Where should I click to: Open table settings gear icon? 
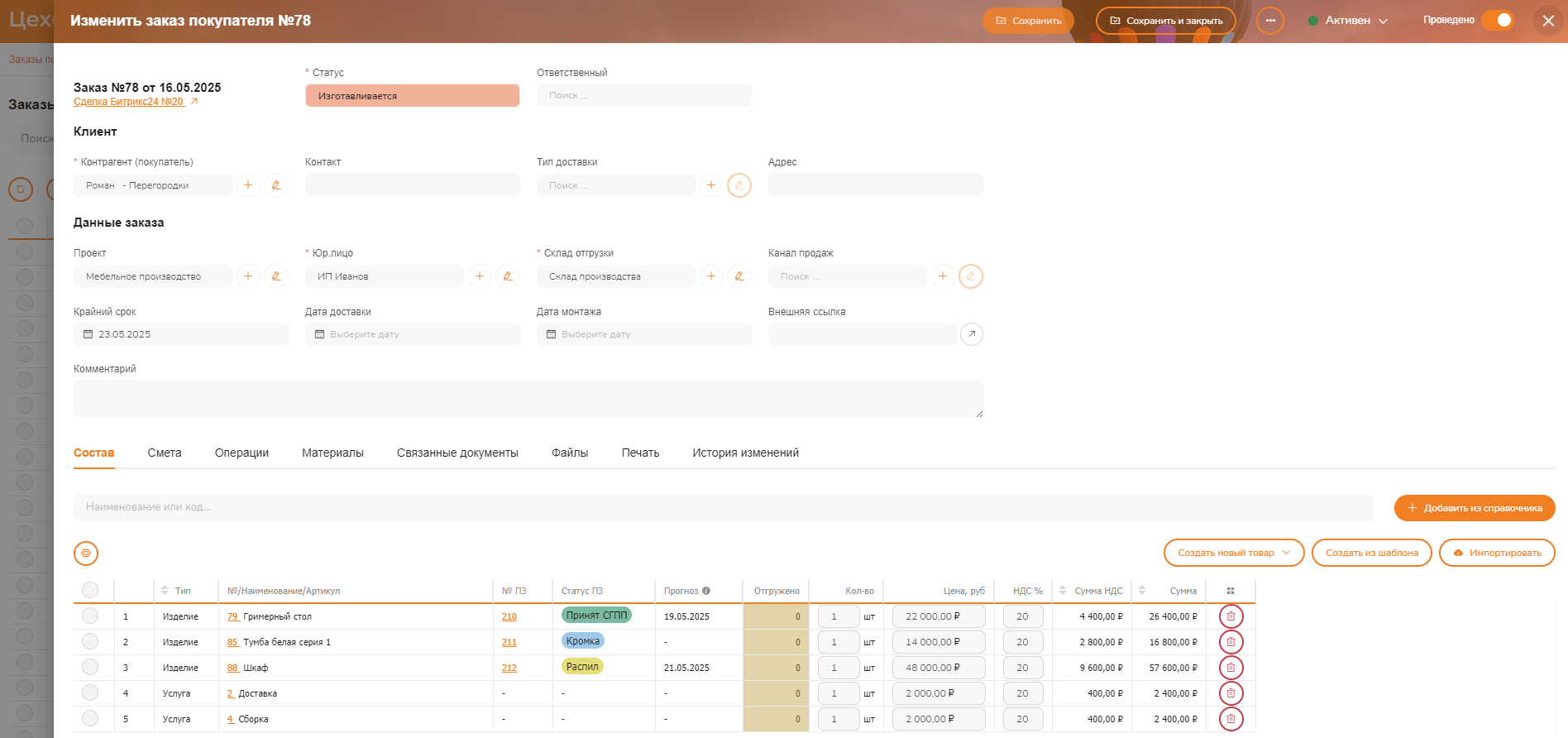(86, 553)
